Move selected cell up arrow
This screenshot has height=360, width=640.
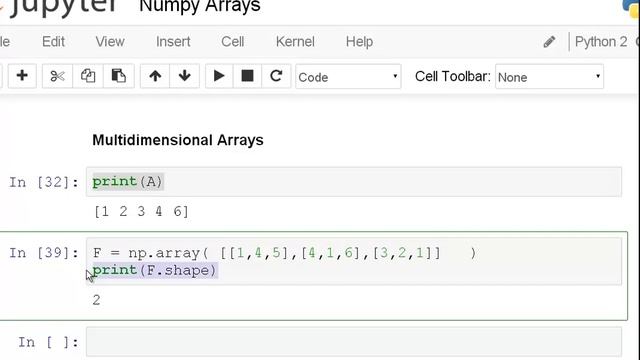(155, 76)
